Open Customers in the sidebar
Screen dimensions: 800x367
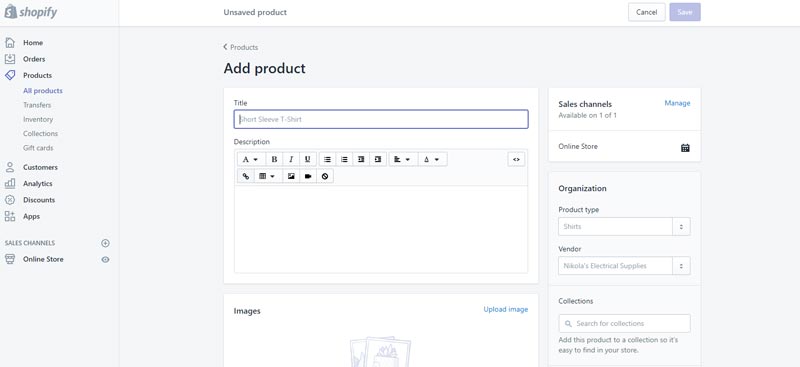point(40,167)
